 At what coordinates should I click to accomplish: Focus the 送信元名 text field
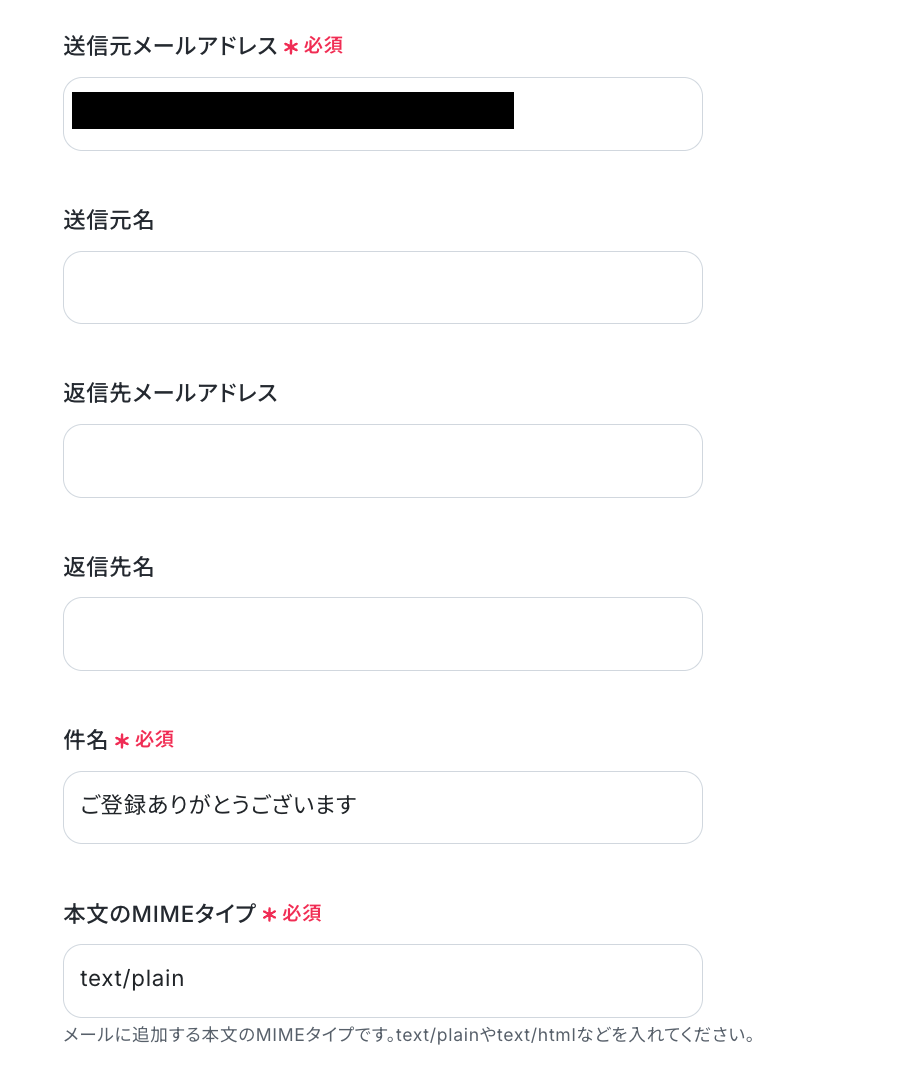coord(382,288)
